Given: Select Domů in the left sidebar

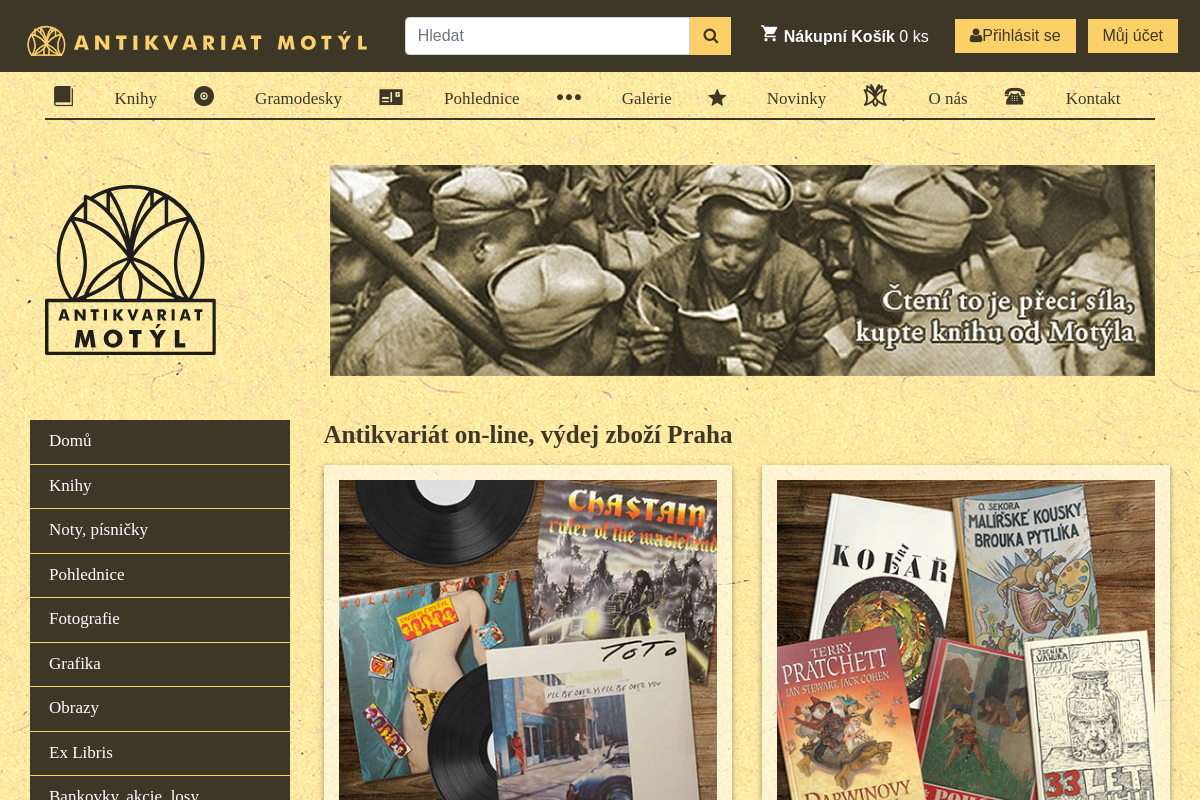Looking at the screenshot, I should 160,442.
